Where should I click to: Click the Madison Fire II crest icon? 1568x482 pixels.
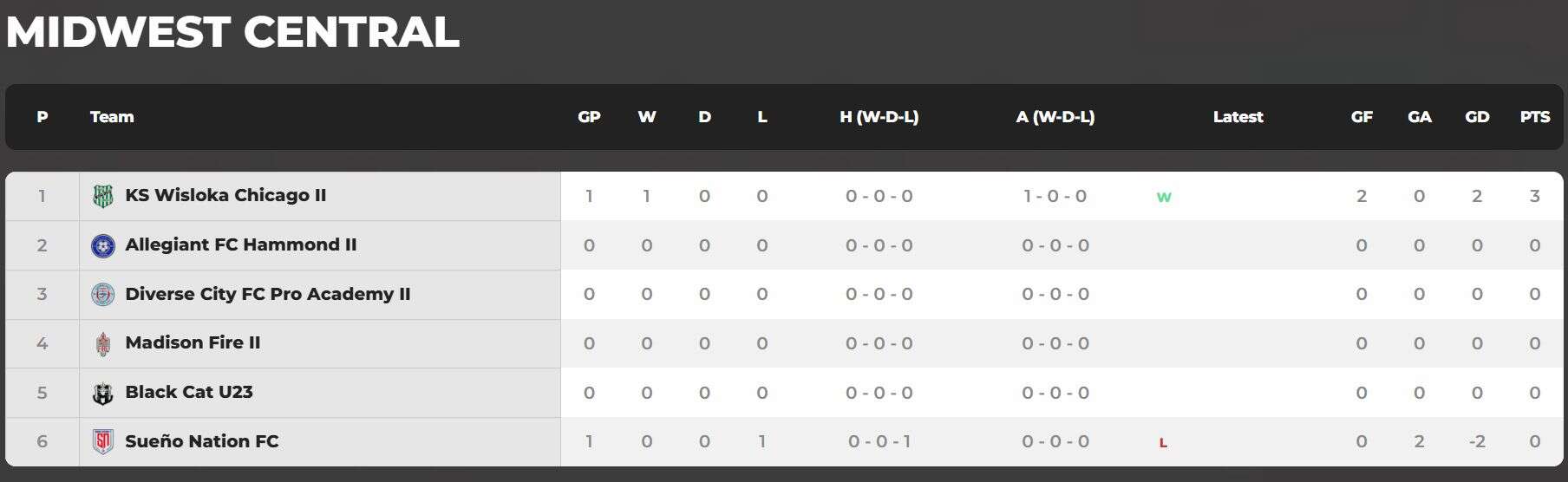point(102,344)
